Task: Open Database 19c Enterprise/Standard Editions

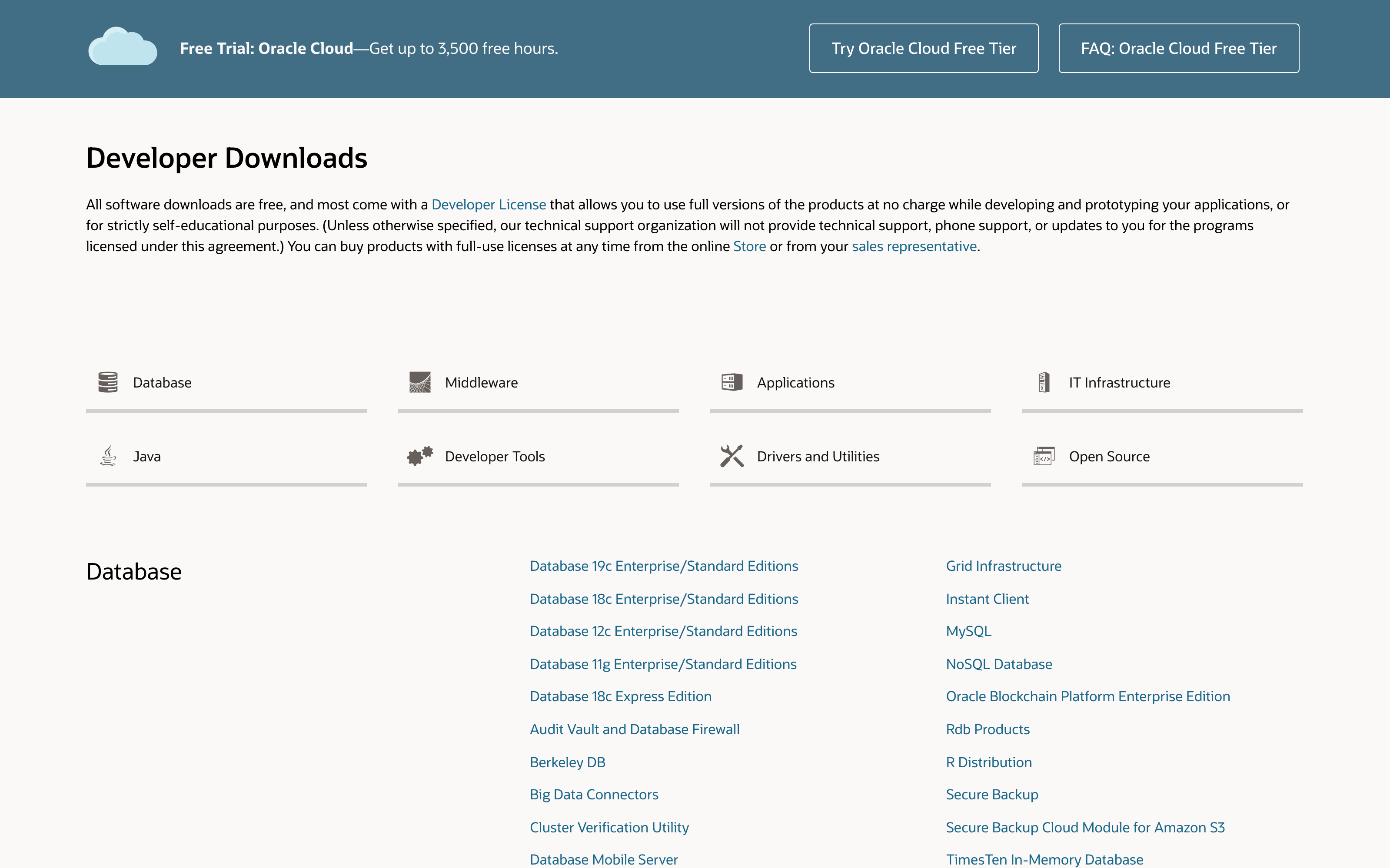Action: click(x=663, y=566)
